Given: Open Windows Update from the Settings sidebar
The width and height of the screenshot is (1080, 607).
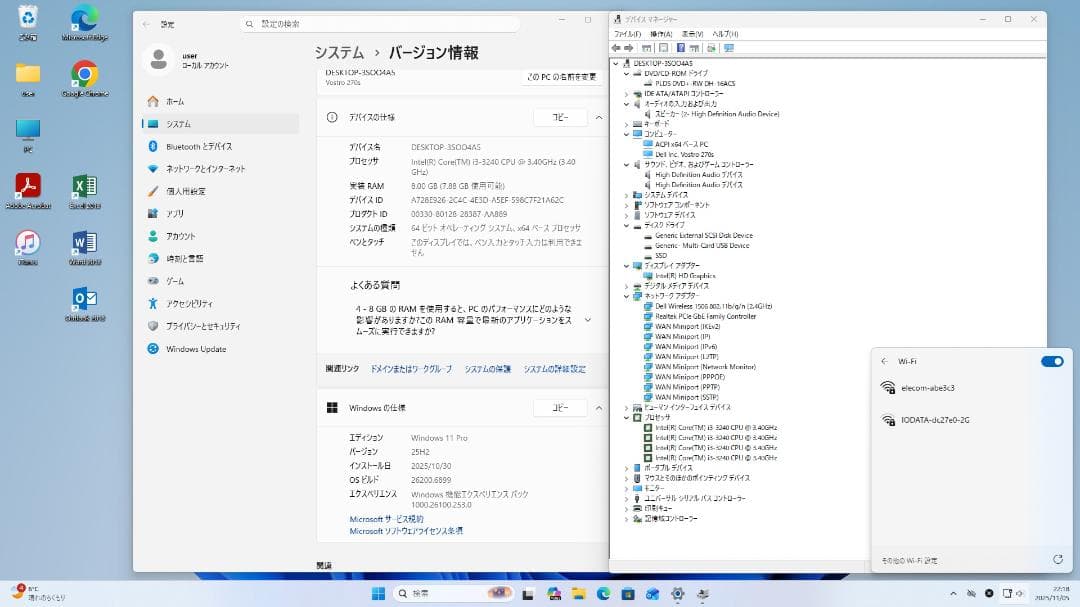Looking at the screenshot, I should pyautogui.click(x=197, y=348).
